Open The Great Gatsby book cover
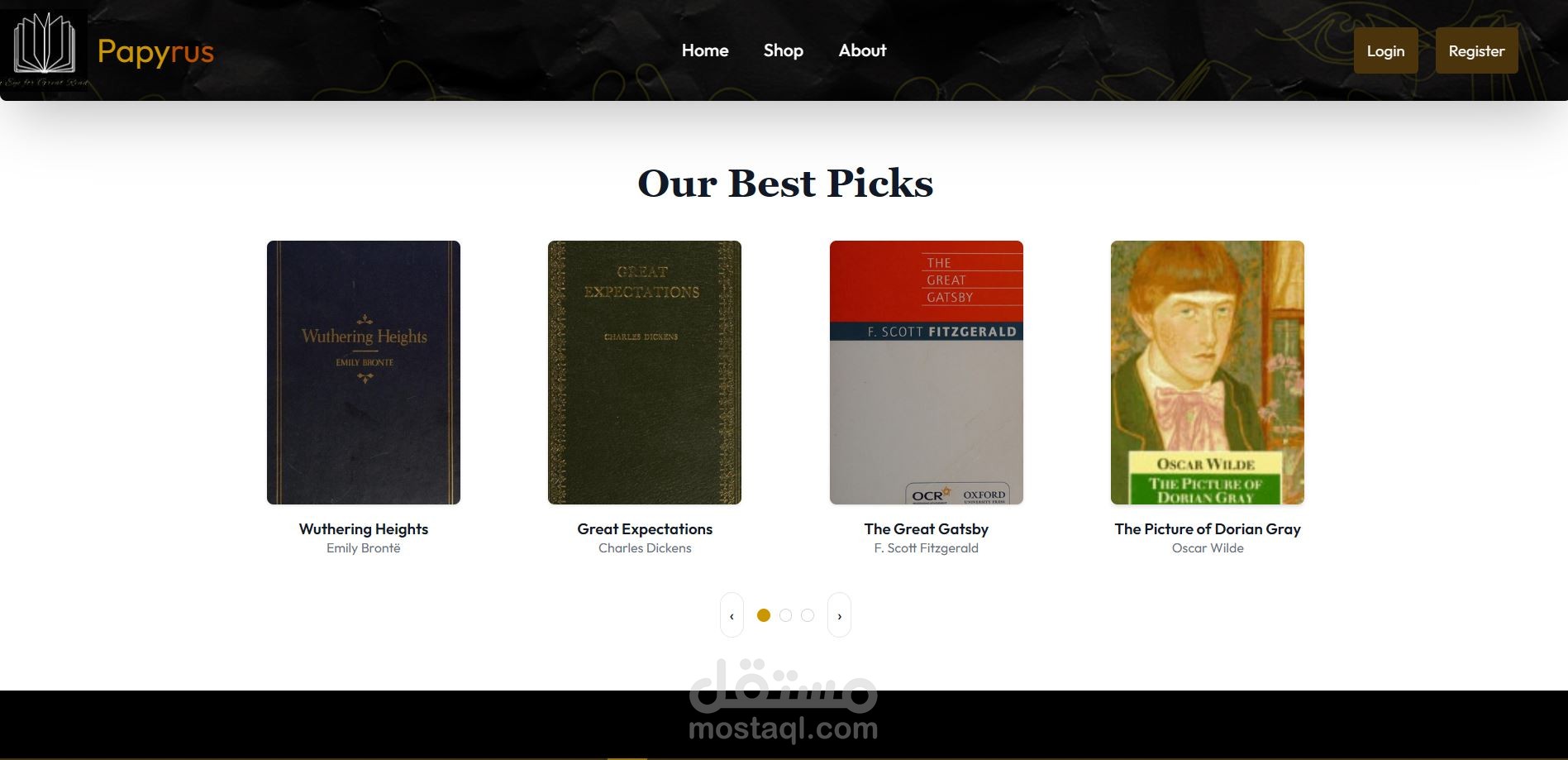Viewport: 1568px width, 760px height. 927,372
